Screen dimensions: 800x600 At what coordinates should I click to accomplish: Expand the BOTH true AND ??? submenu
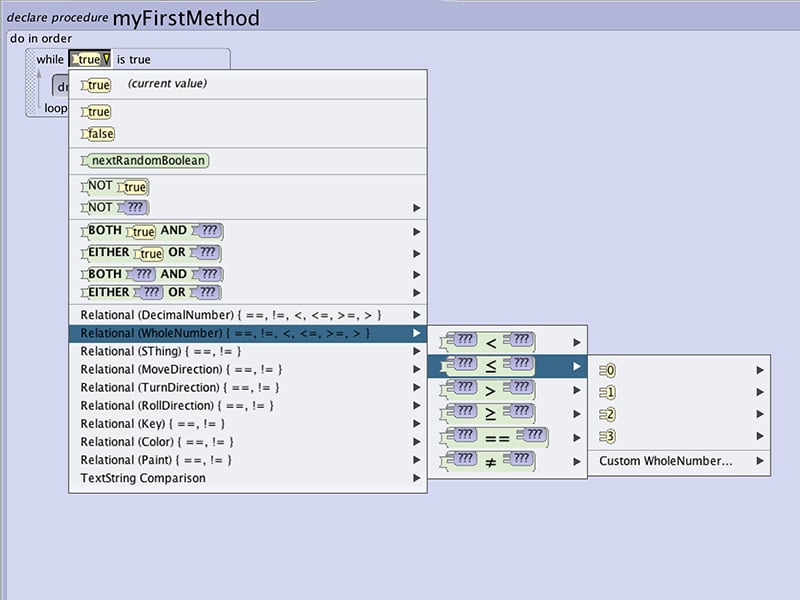pyautogui.click(x=150, y=231)
